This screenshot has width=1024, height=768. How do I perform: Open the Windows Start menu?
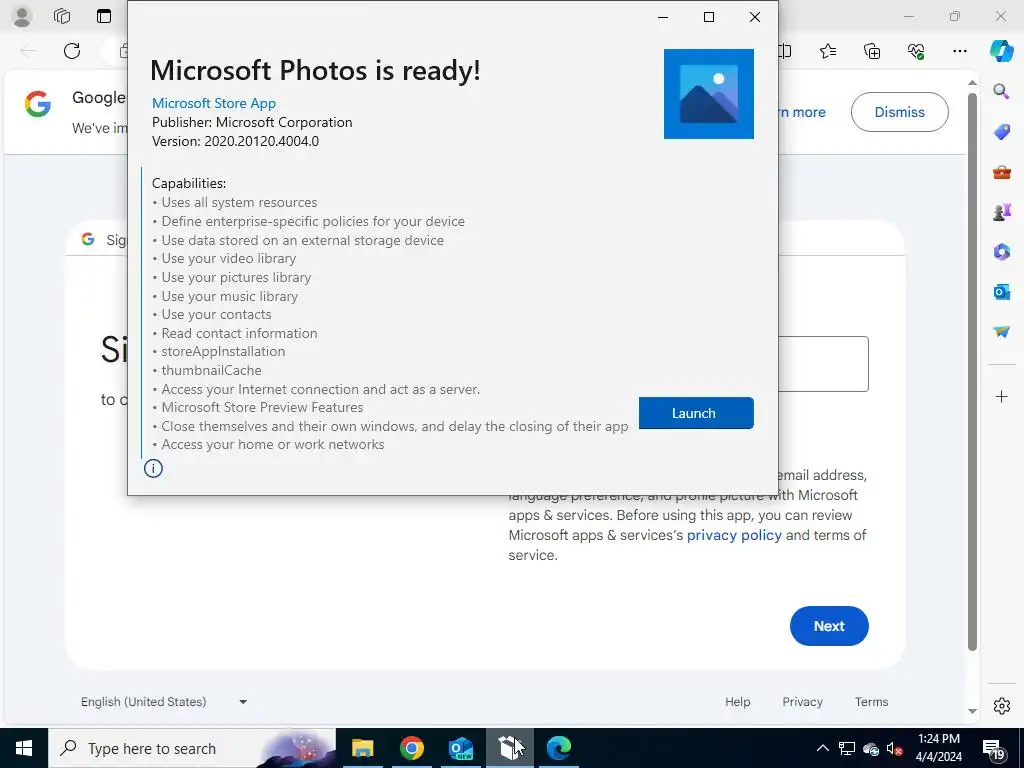tap(24, 748)
